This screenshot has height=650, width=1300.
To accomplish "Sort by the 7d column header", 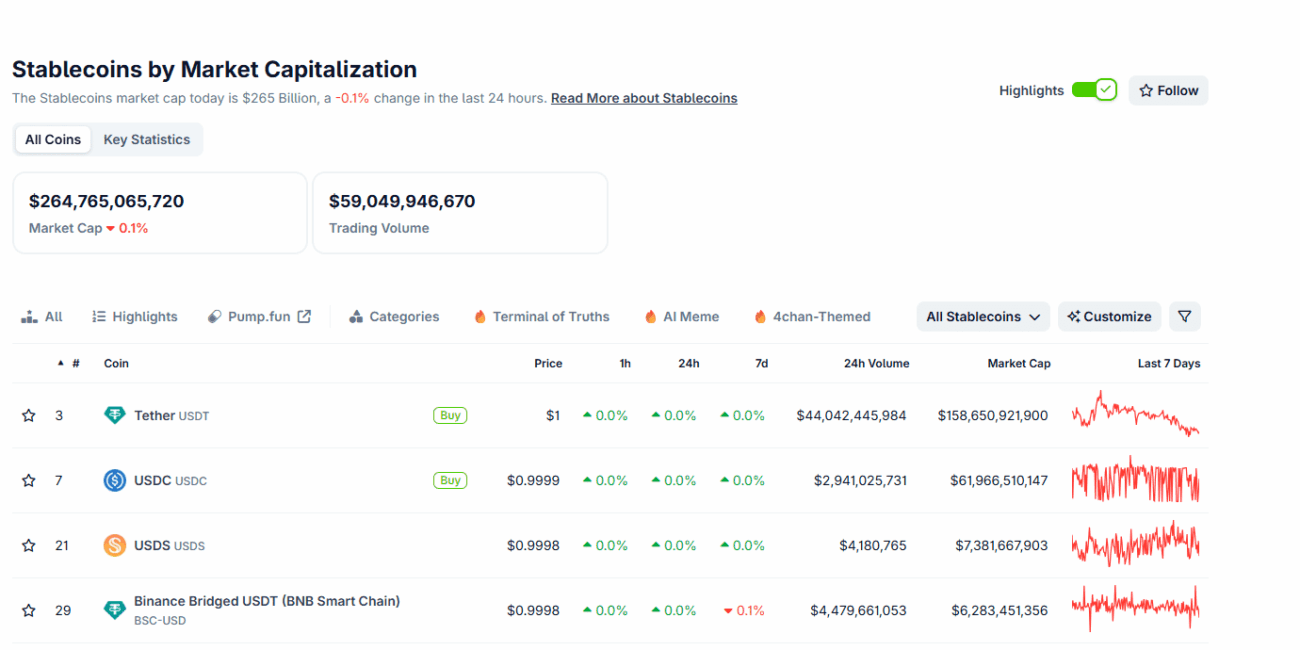I will [x=761, y=363].
